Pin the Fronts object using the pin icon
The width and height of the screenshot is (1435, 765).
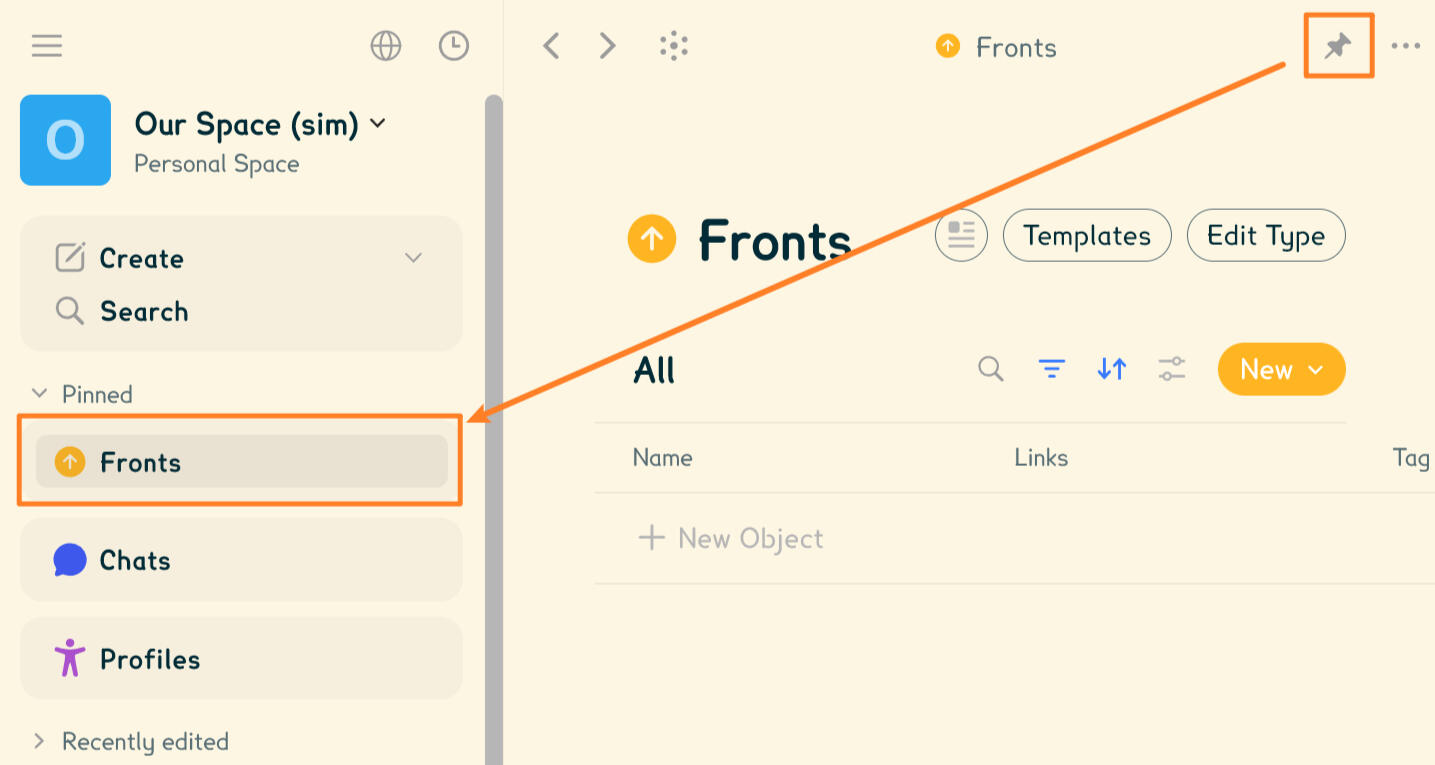pos(1338,45)
